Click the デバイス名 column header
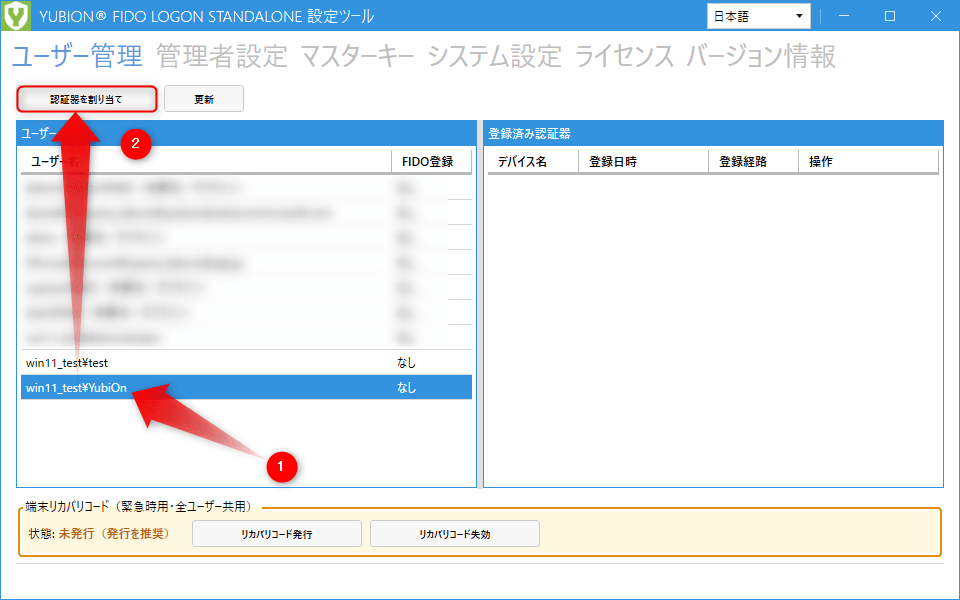The width and height of the screenshot is (960, 600). click(533, 162)
